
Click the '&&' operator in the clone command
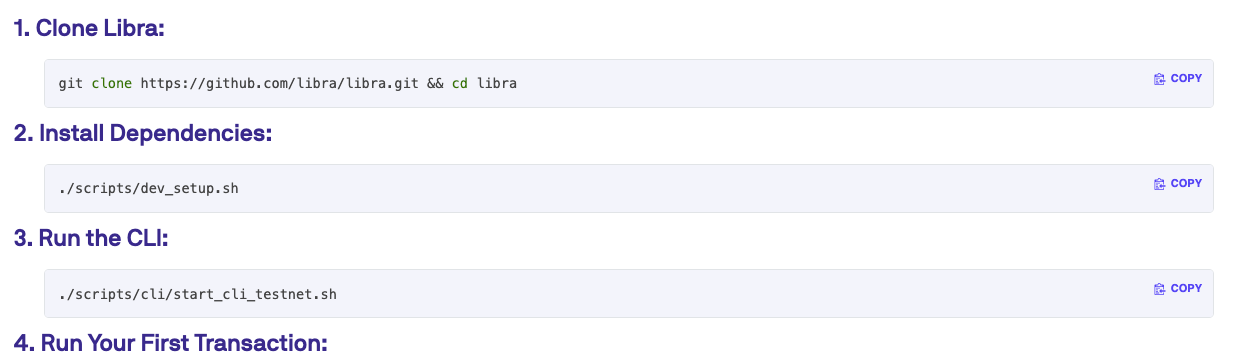(435, 83)
